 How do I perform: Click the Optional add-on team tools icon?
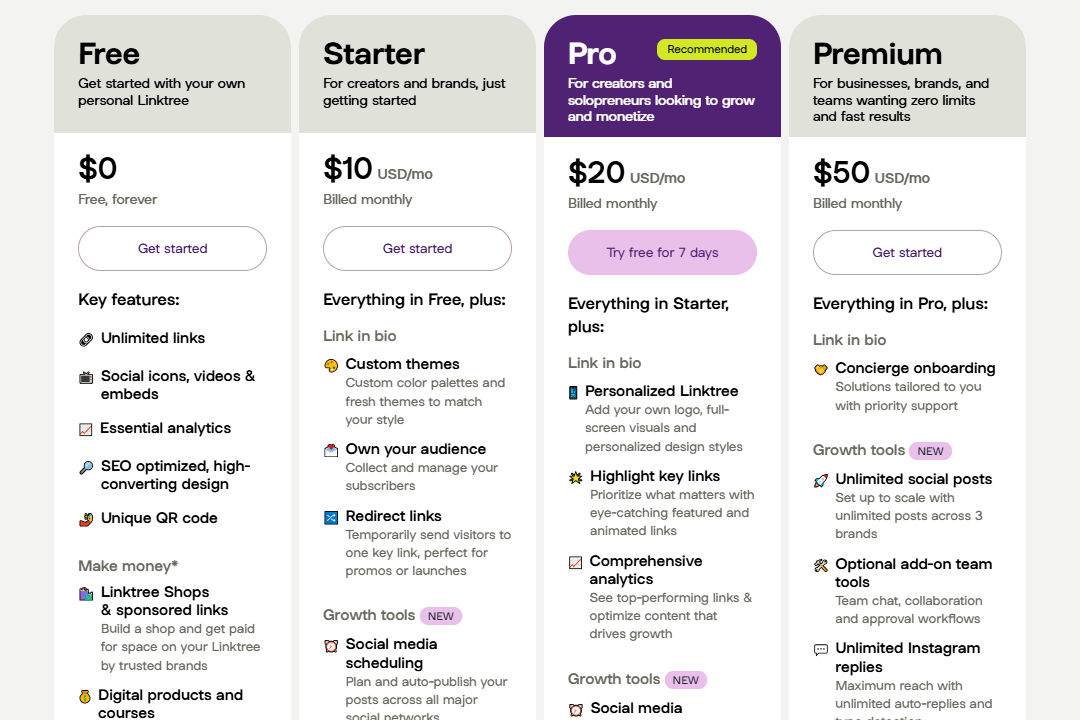[x=821, y=565]
